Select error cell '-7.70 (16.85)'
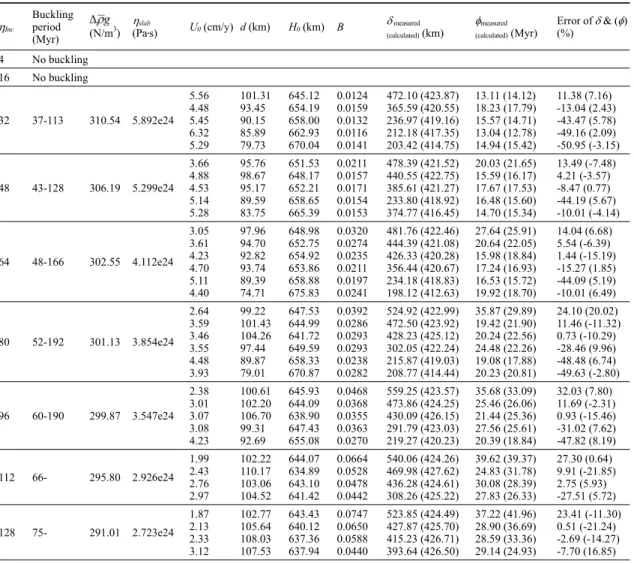The height and width of the screenshot is (563, 634). coord(586,551)
